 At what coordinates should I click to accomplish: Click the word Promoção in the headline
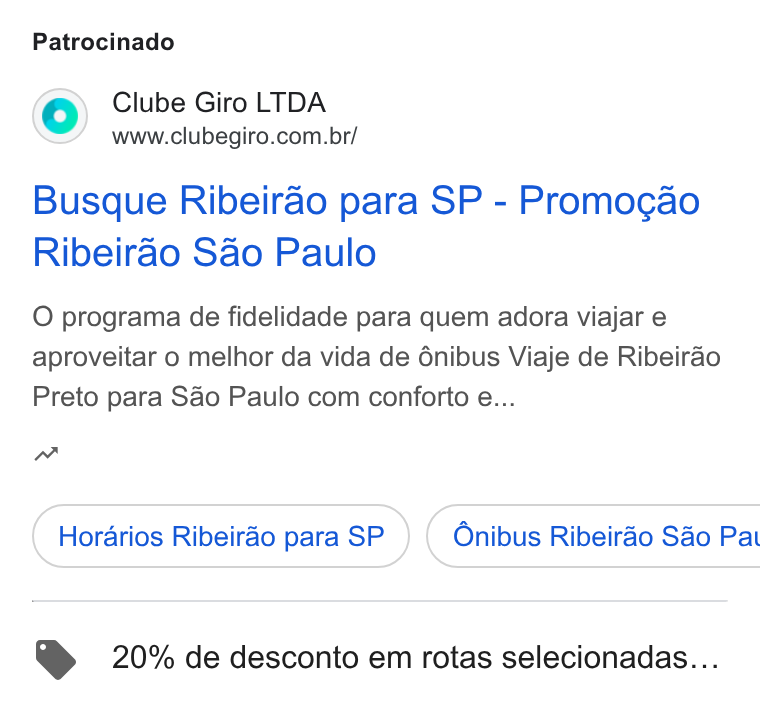(609, 201)
